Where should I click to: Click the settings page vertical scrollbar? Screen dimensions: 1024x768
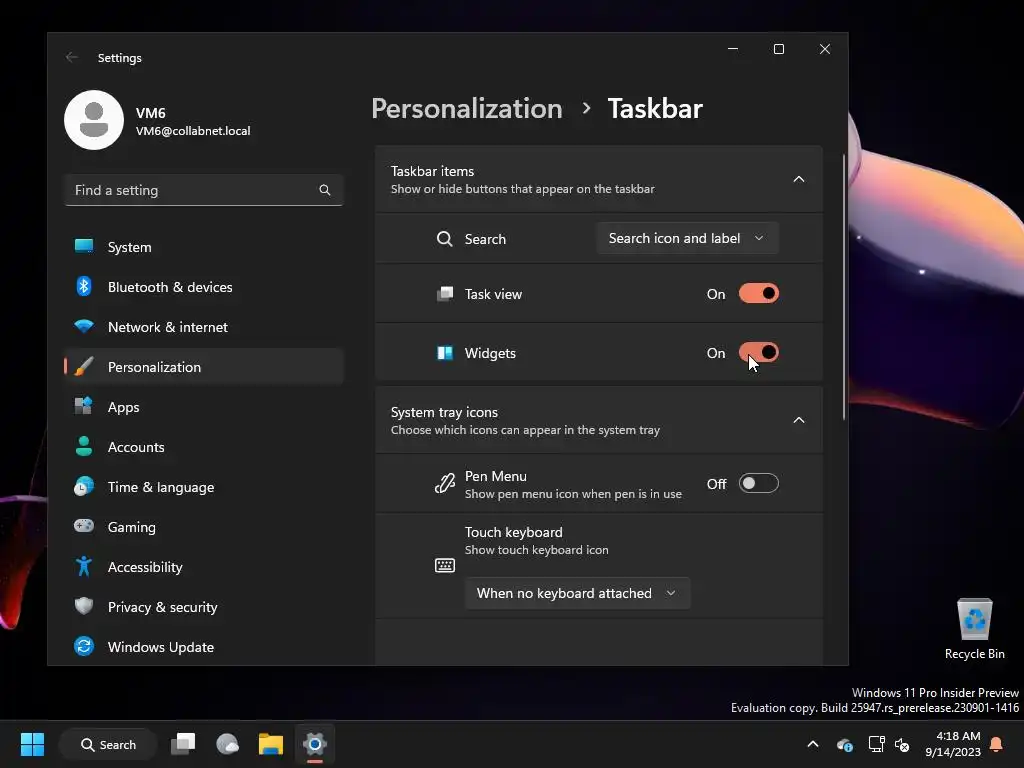click(x=844, y=287)
